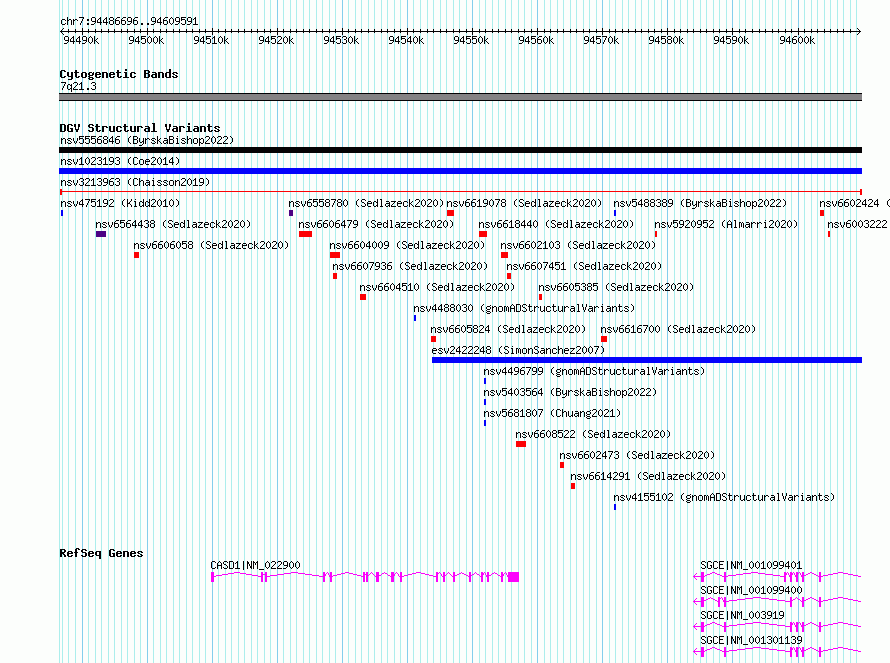Click the SGCE|NM_001099400 transcript label
890x663 pixels.
coord(751,590)
